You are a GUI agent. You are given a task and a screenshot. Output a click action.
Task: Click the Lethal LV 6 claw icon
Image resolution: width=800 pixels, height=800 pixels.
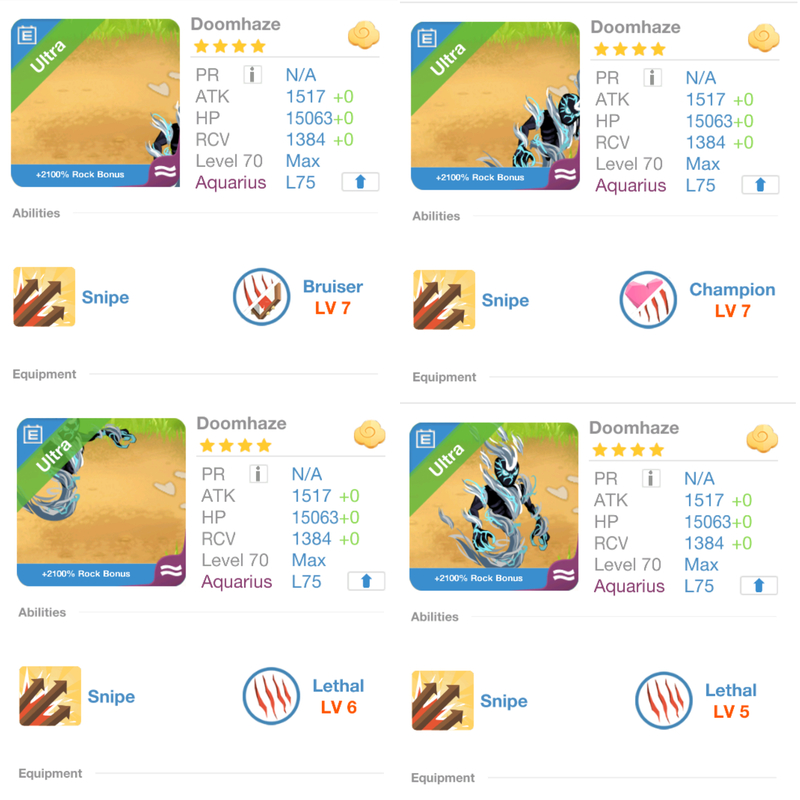click(271, 696)
